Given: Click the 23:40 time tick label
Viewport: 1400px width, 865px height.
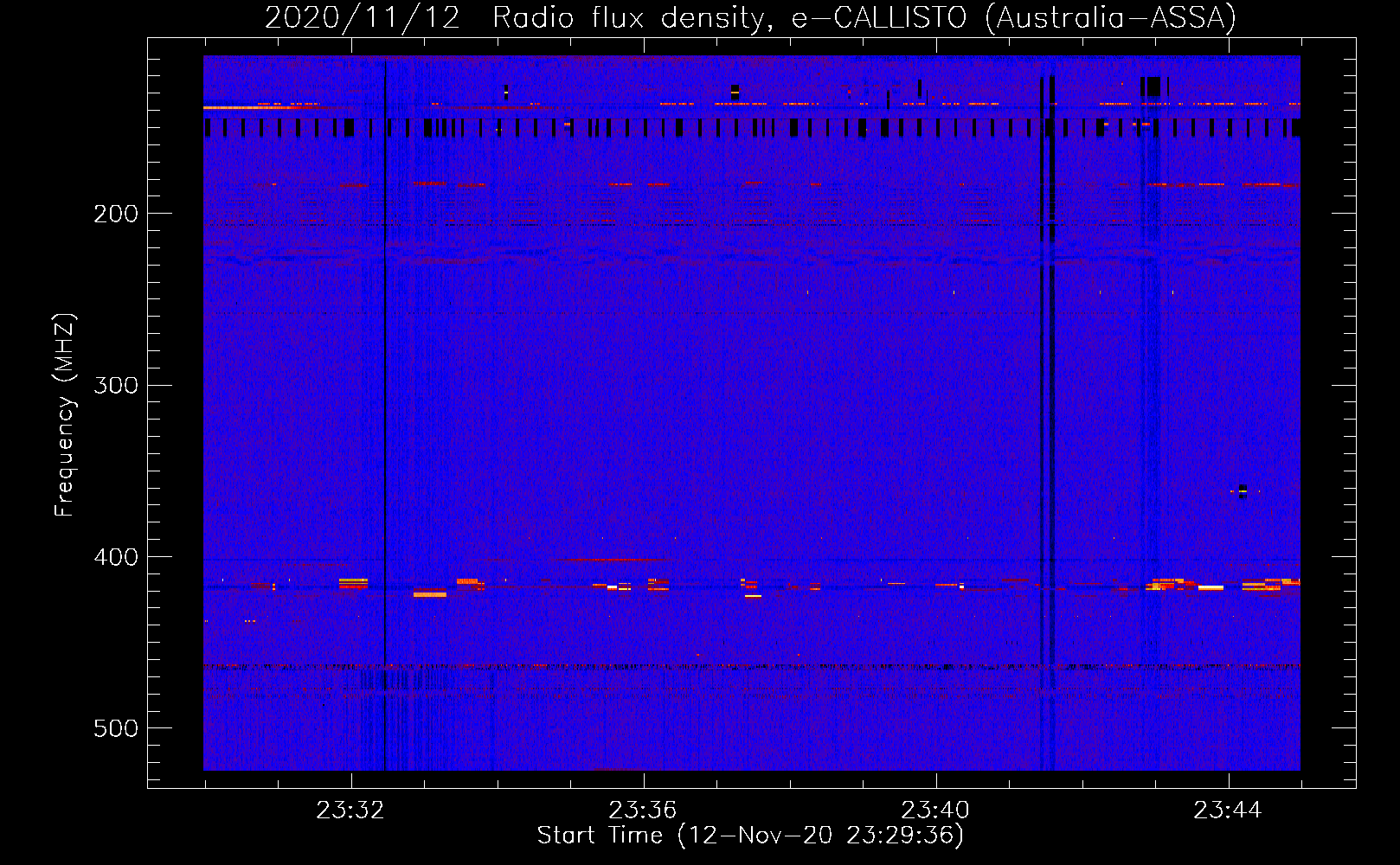Looking at the screenshot, I should [x=935, y=811].
